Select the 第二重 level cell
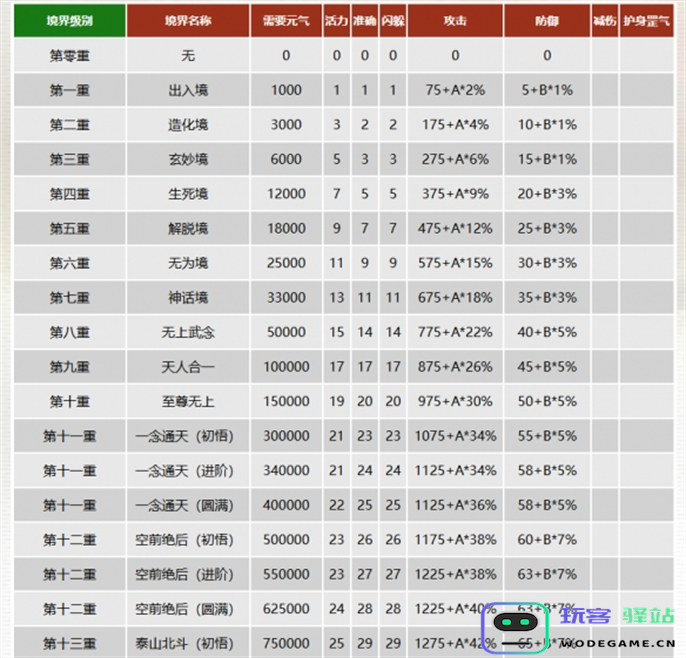The image size is (686, 658). pos(70,125)
